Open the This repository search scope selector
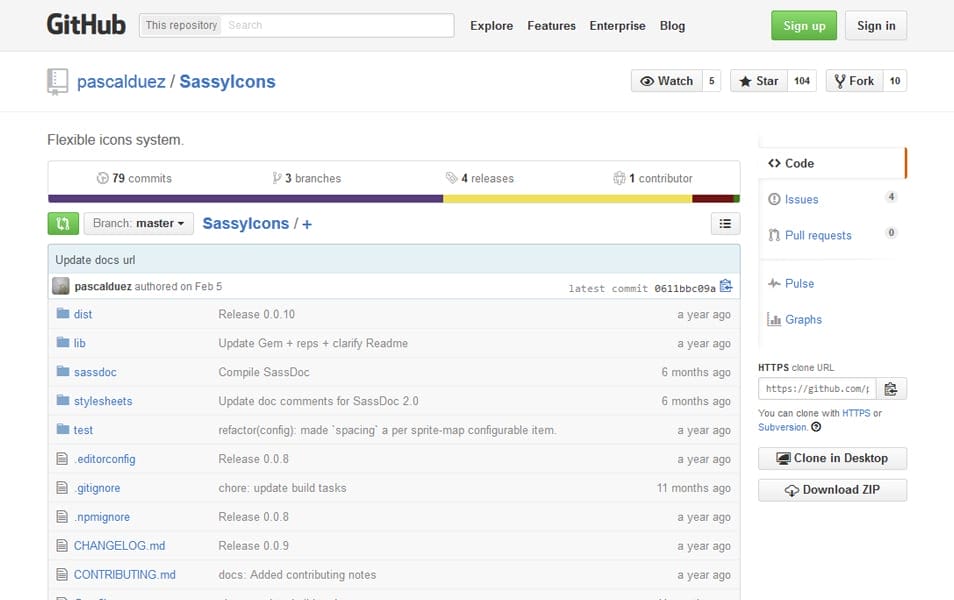Image resolution: width=954 pixels, height=600 pixels. pos(181,25)
